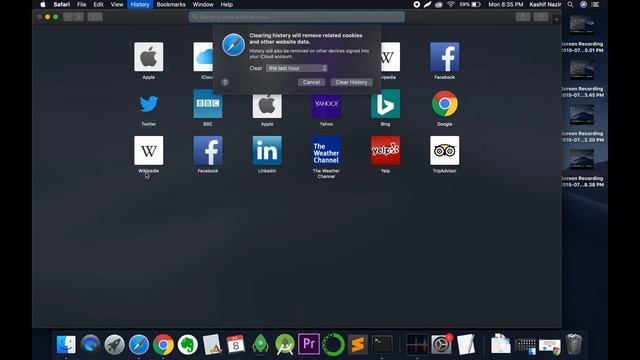Viewport: 640px width, 360px height.
Task: Select Screen Recording 8.38 PM desktop file
Action: (x=582, y=169)
